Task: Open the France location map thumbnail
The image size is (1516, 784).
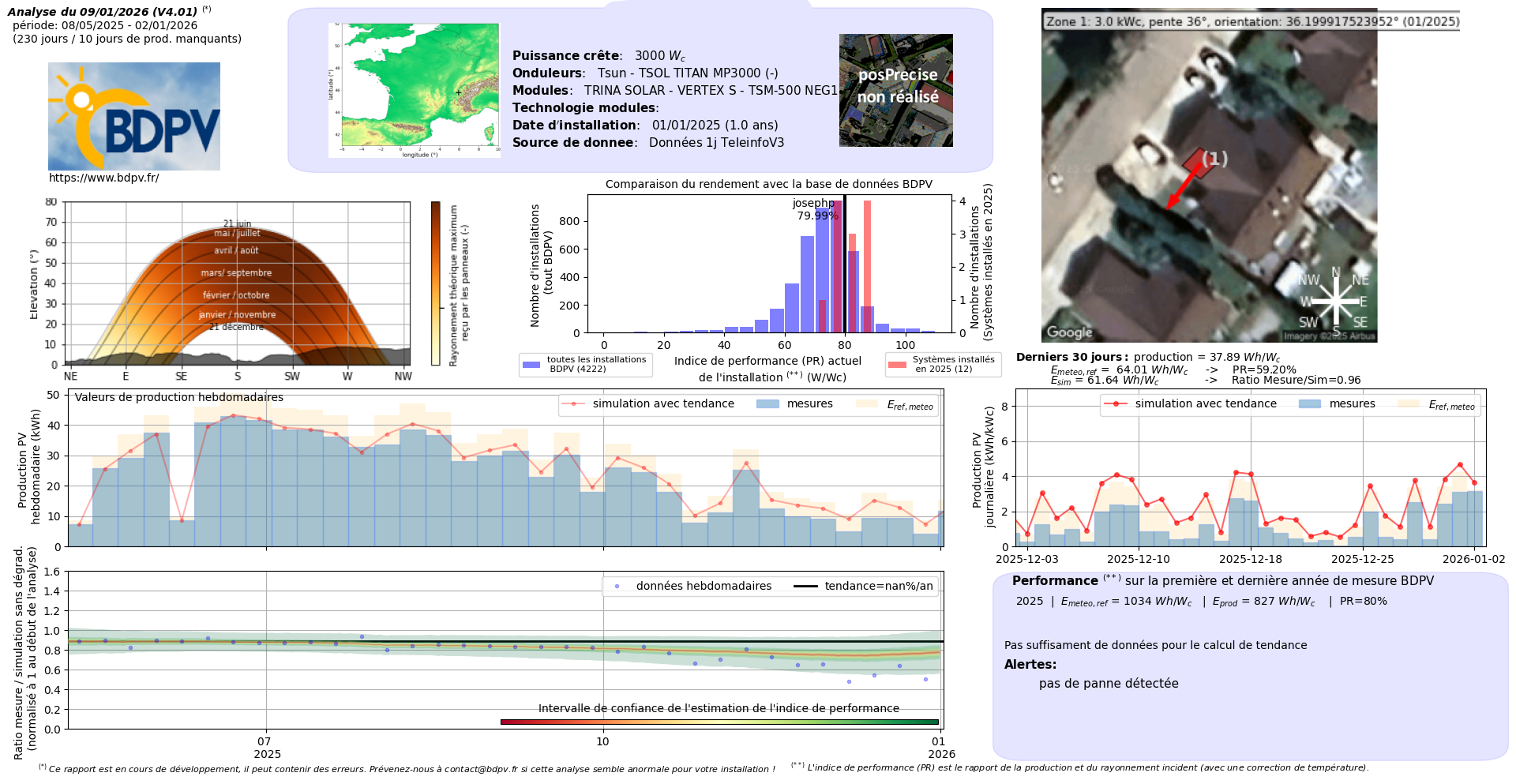Action: coord(415,90)
